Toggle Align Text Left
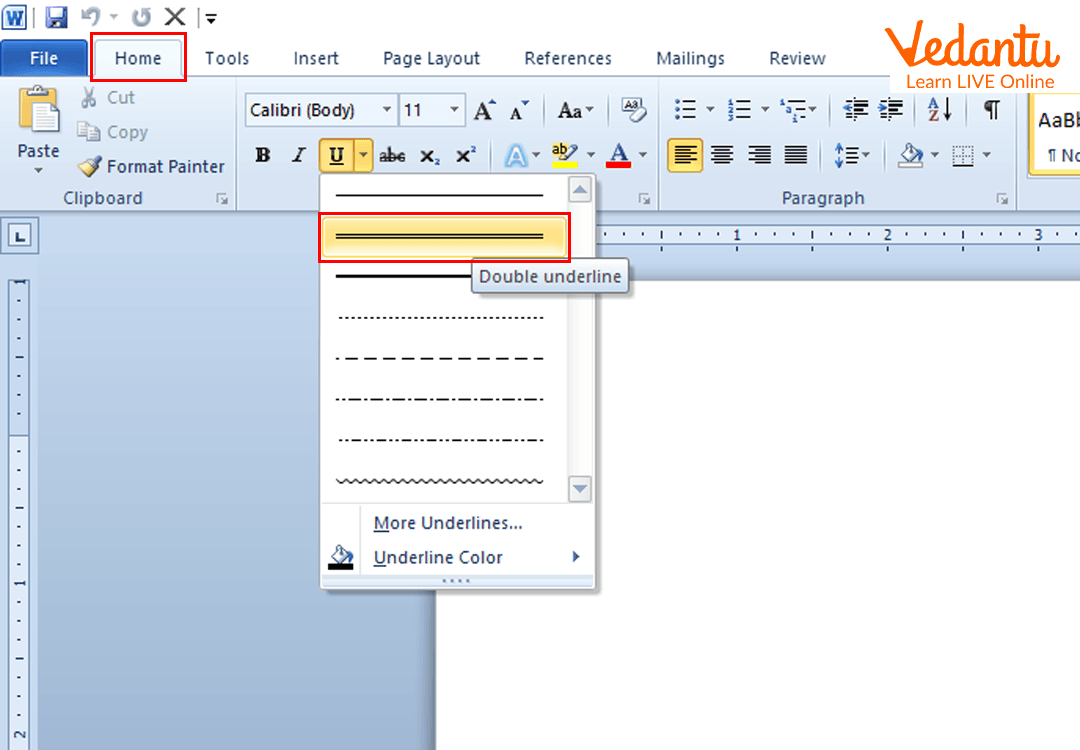This screenshot has height=750, width=1080. pyautogui.click(x=685, y=155)
